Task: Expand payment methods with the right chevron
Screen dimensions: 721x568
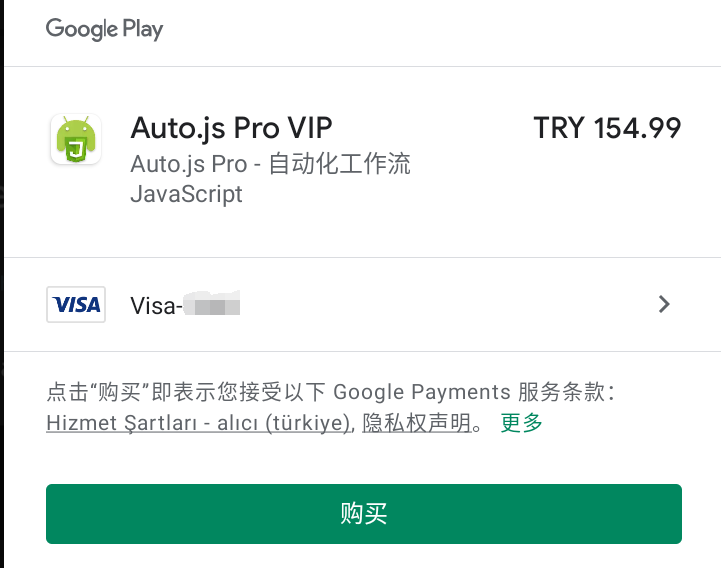Action: click(x=664, y=304)
